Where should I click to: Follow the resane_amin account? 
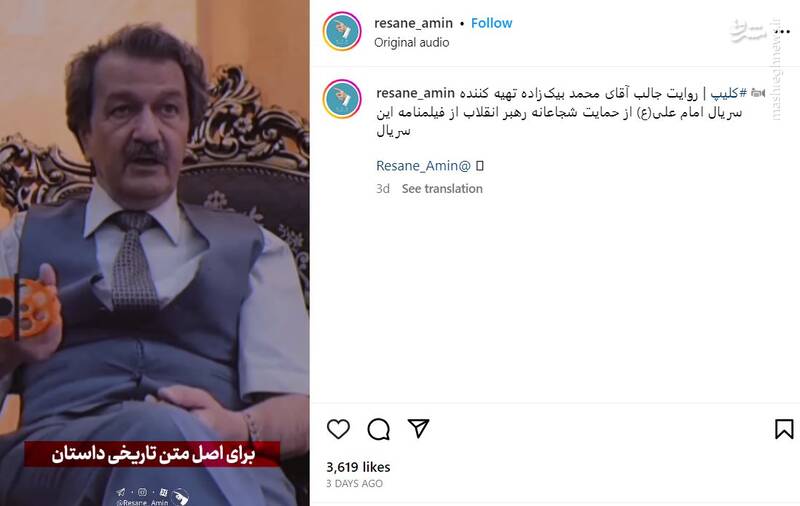click(x=491, y=23)
